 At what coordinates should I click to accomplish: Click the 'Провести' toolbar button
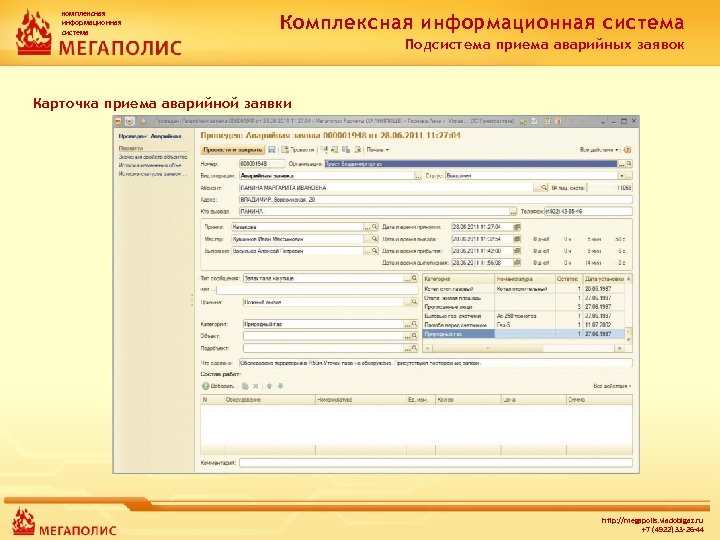[298, 150]
